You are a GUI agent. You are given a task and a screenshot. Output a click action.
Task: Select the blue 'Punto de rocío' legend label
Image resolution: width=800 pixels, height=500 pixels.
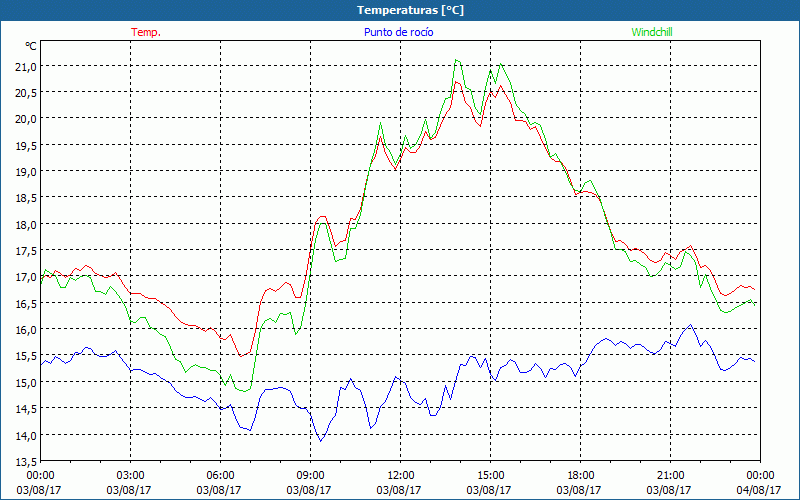(398, 32)
